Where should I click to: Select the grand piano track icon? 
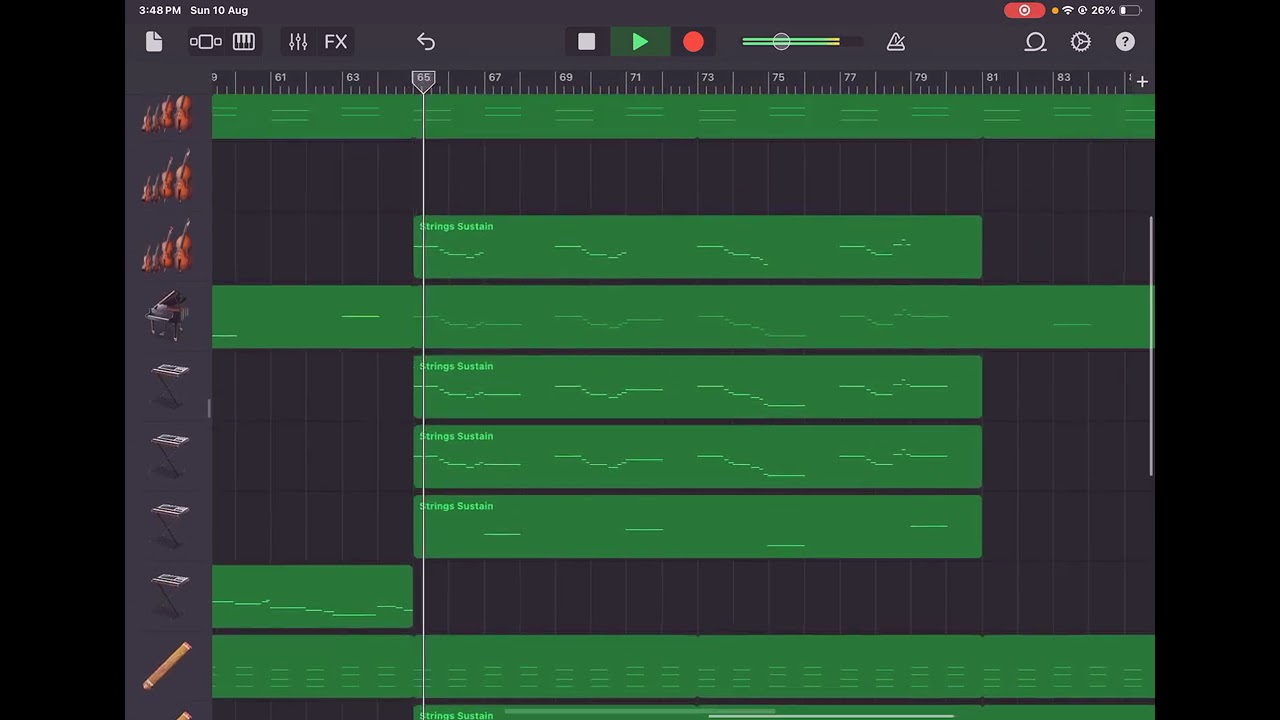[x=167, y=316]
